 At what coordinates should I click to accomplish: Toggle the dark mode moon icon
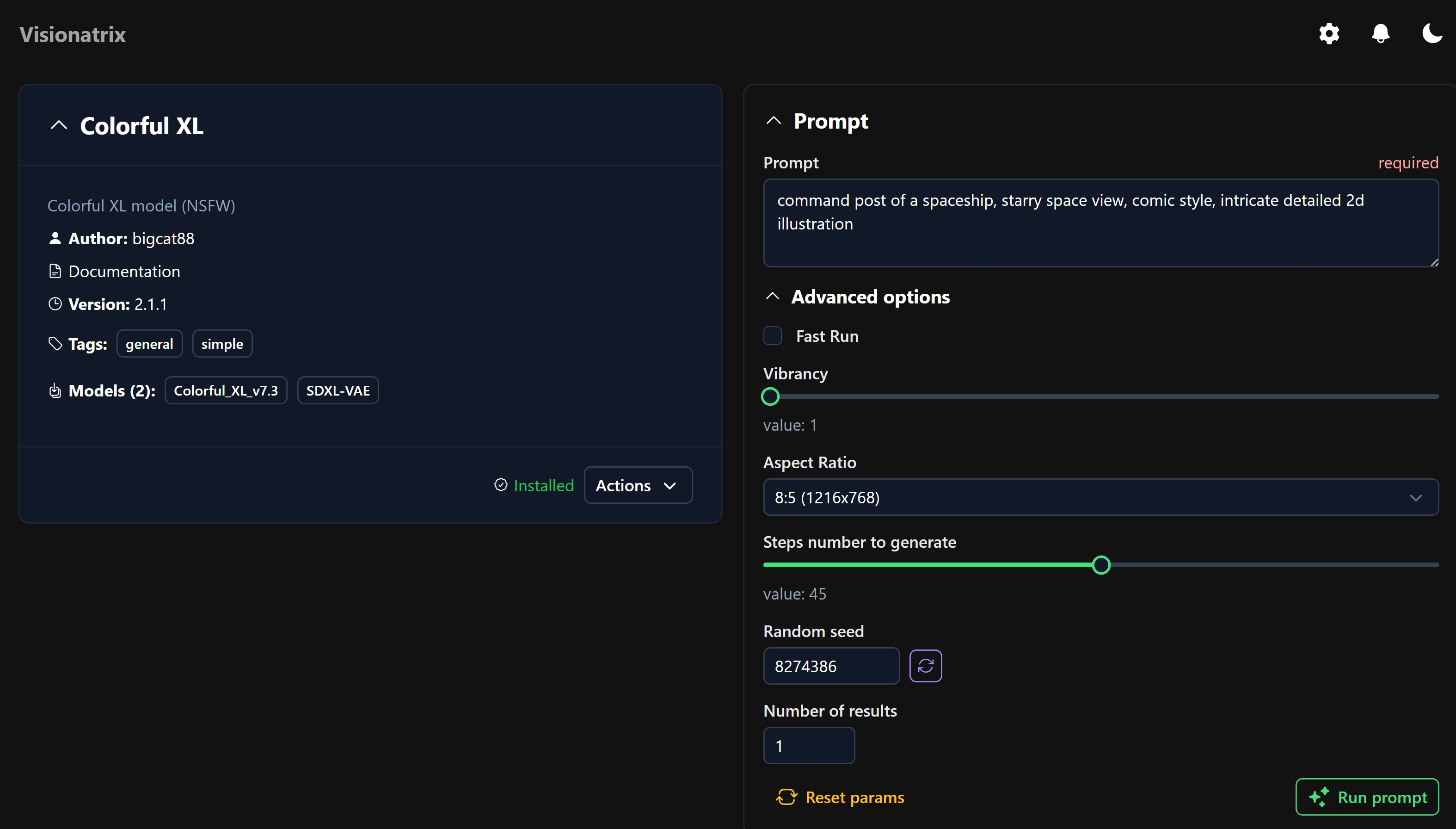pyautogui.click(x=1431, y=33)
